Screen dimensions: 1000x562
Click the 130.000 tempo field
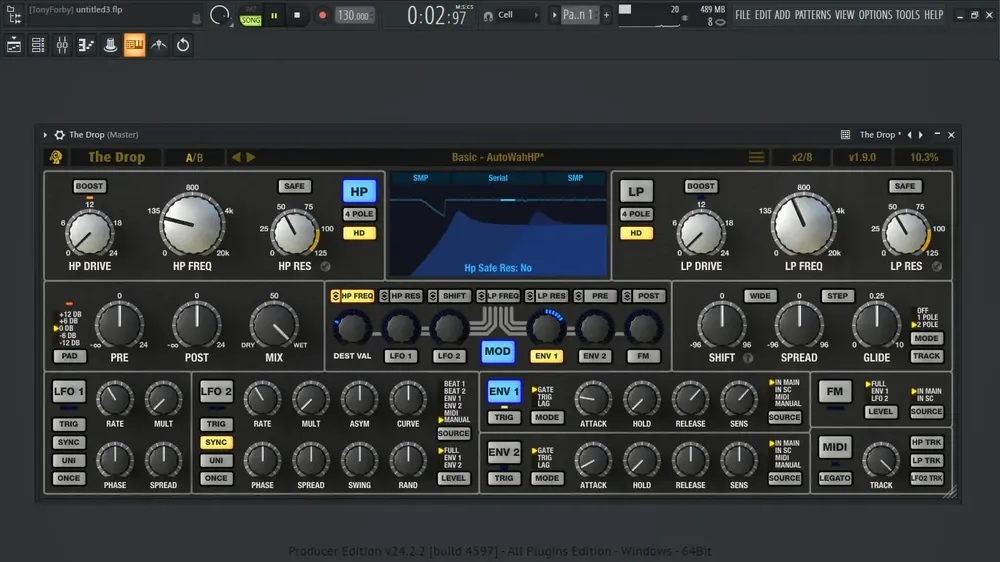[x=354, y=15]
